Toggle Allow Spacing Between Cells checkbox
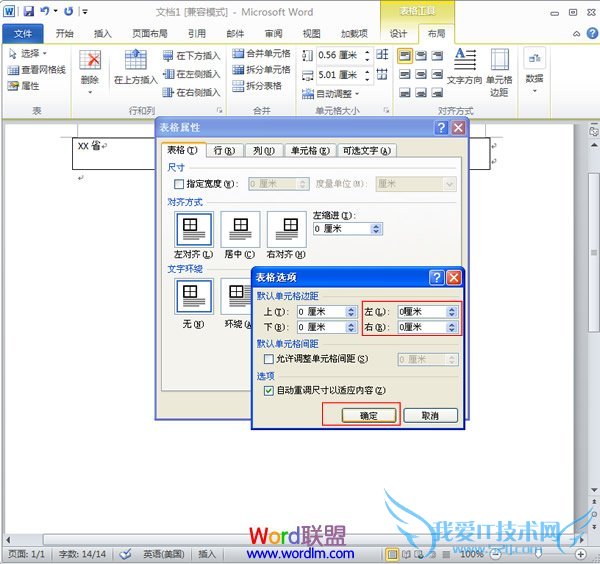This screenshot has width=600, height=564. pos(269,359)
